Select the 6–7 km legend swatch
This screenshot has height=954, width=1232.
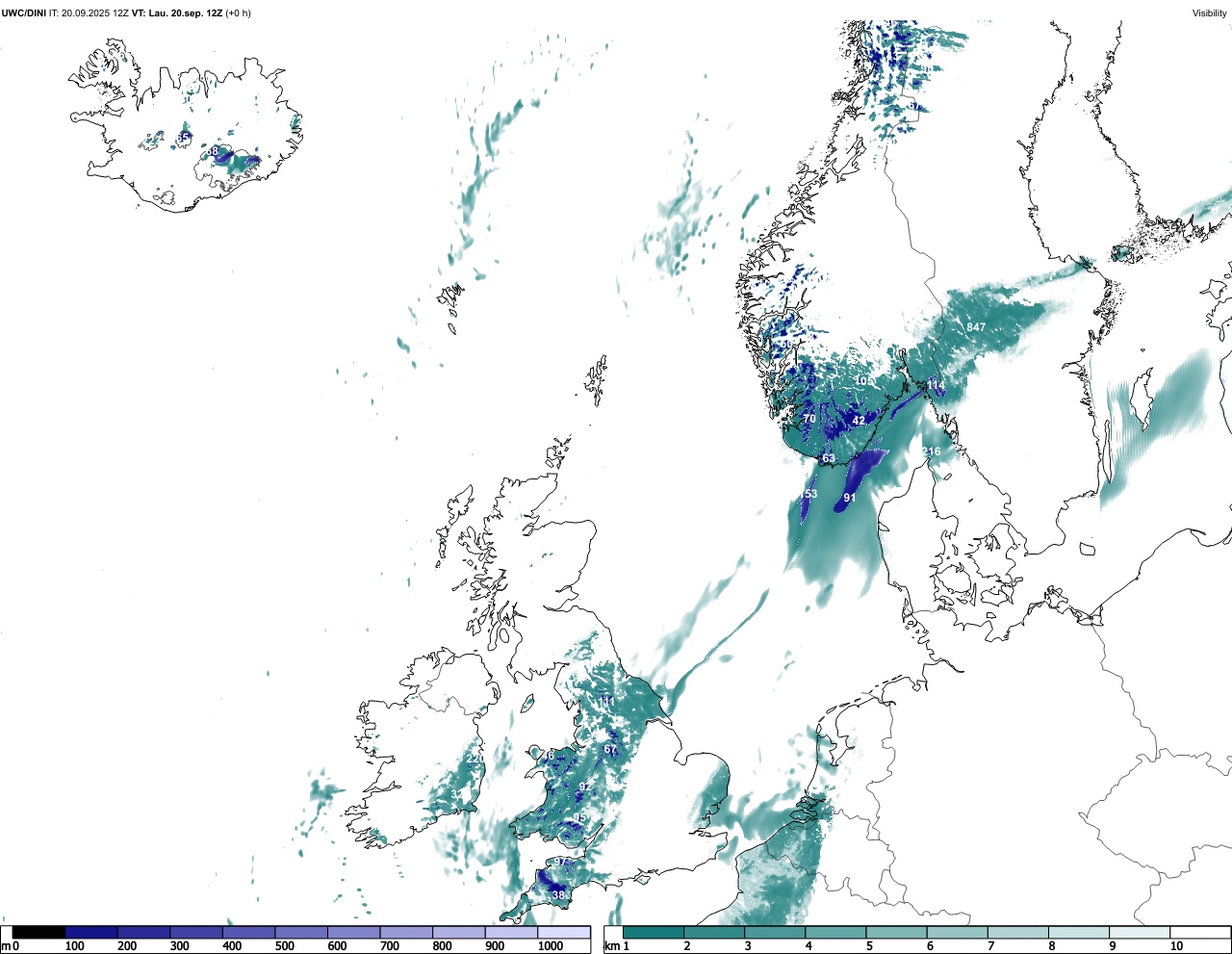pos(957,932)
